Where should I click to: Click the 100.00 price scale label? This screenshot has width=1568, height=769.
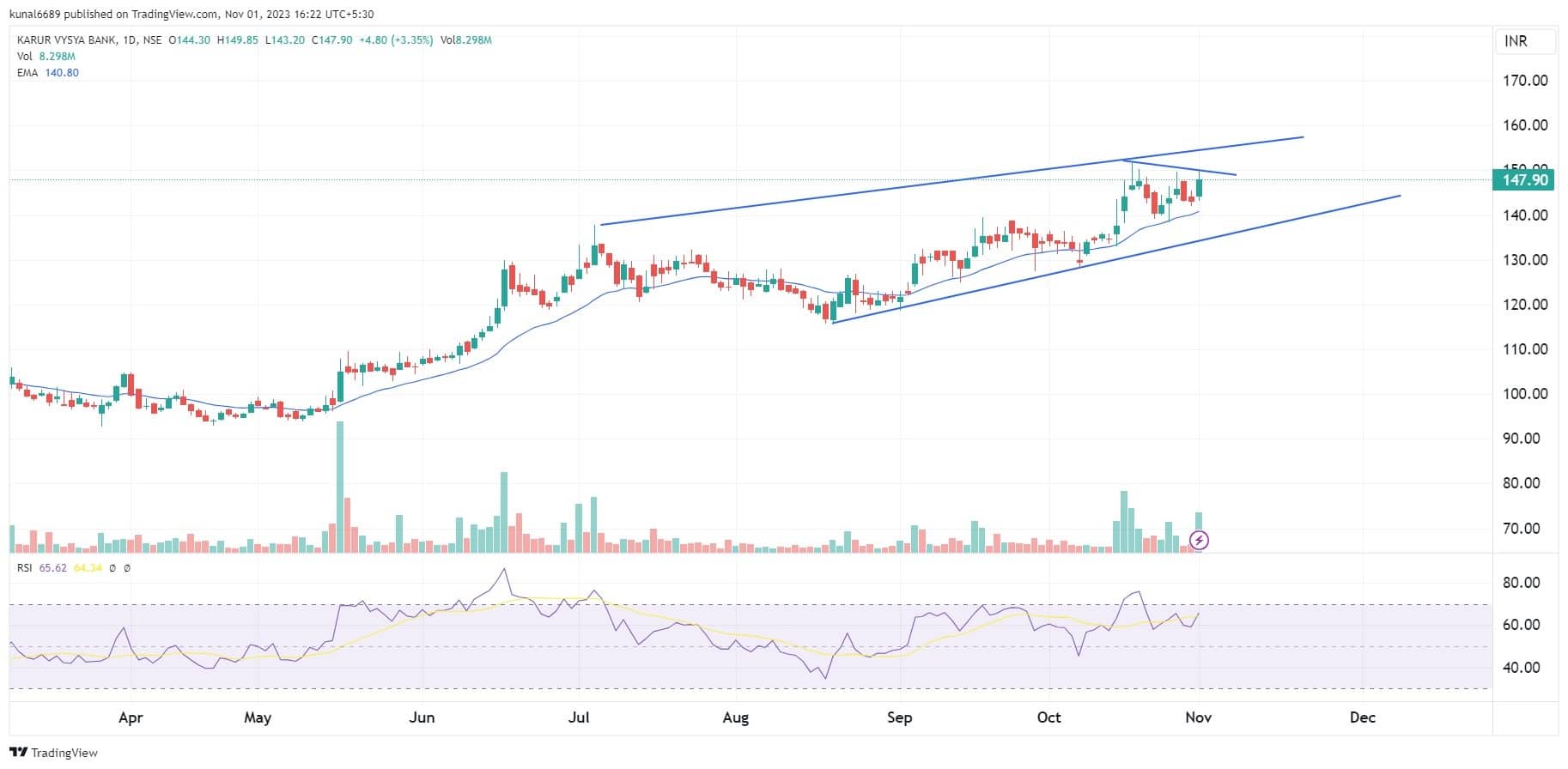1525,394
